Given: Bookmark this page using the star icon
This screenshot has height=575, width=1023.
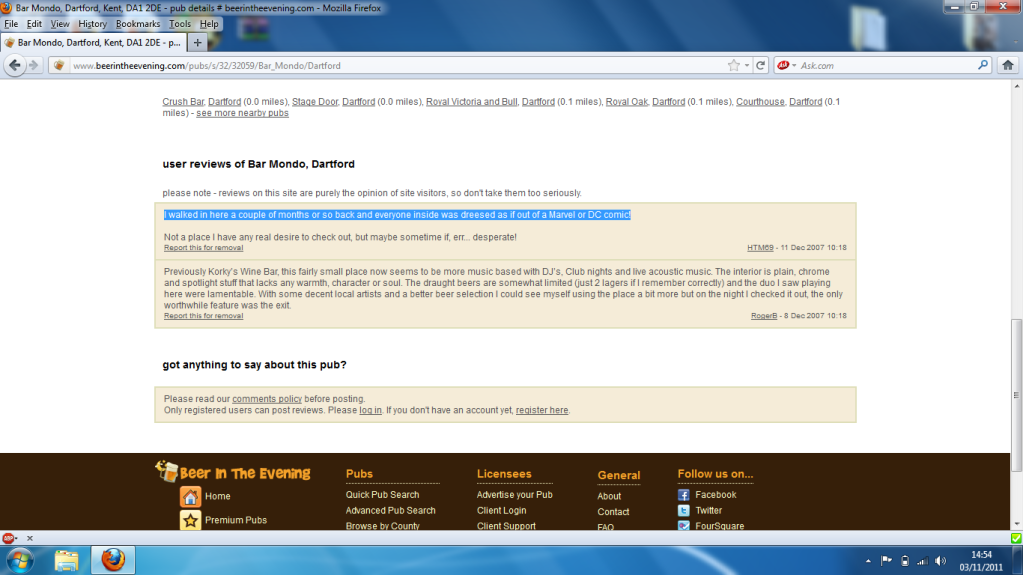Looking at the screenshot, I should coord(734,65).
